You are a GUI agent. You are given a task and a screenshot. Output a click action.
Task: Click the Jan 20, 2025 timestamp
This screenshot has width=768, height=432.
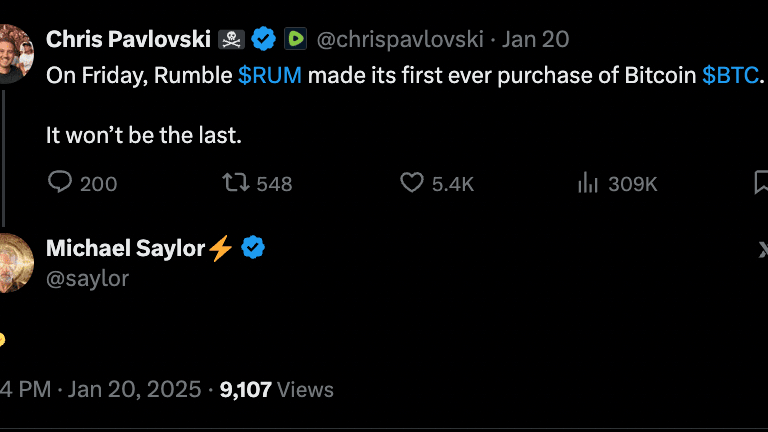point(134,389)
